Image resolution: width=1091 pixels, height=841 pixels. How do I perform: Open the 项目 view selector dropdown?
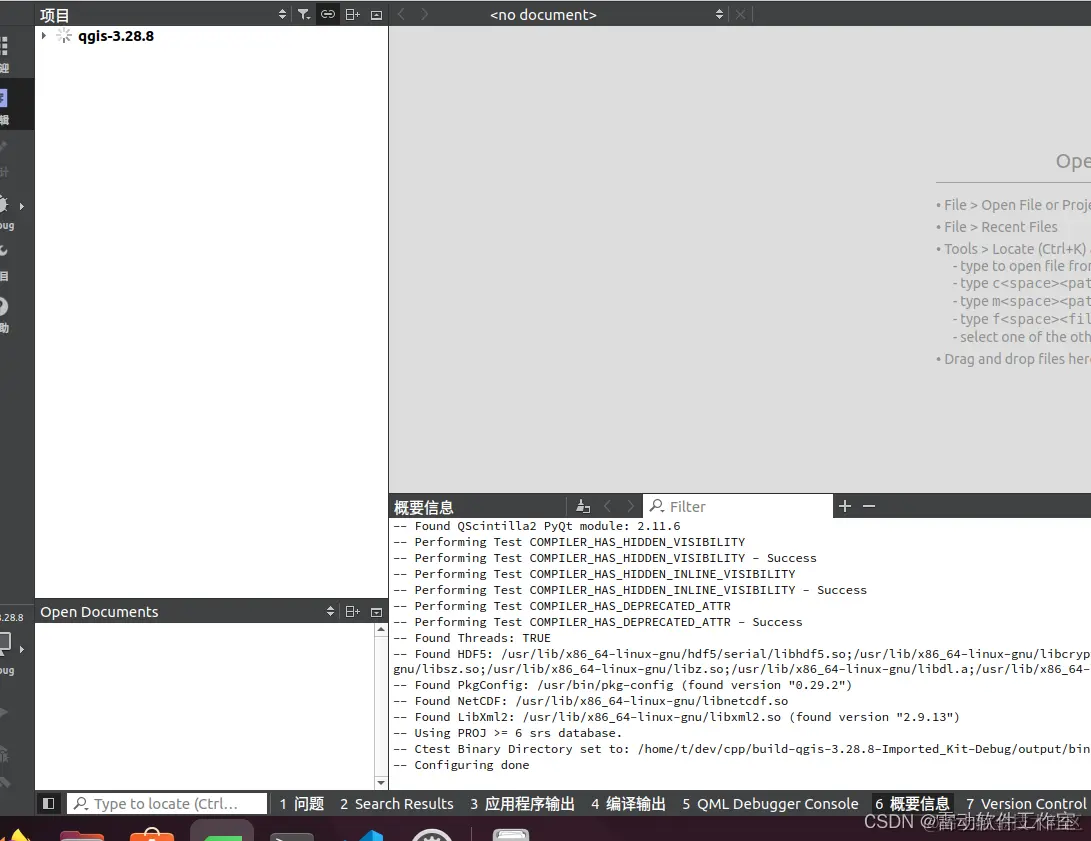282,14
